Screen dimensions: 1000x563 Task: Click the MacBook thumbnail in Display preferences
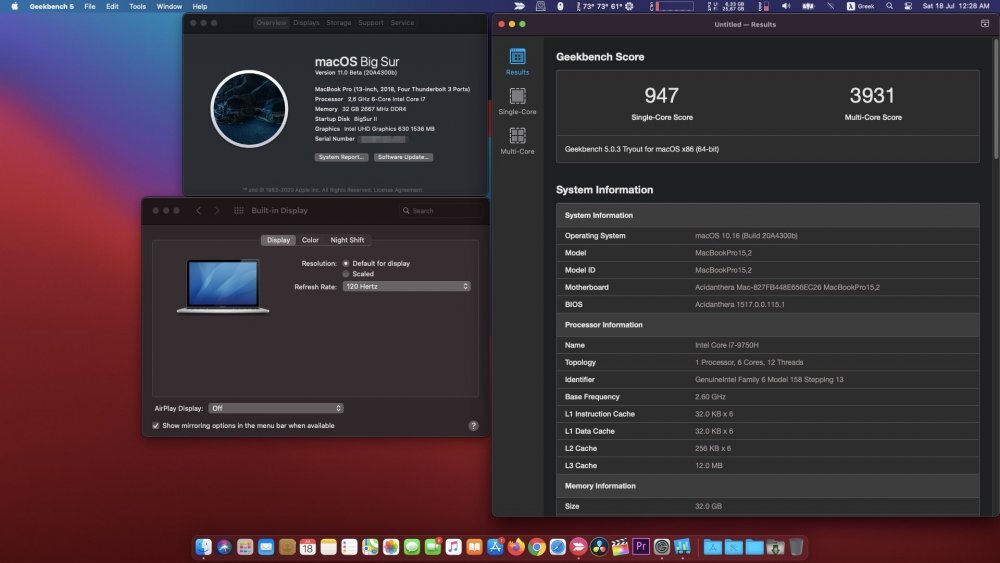point(223,286)
